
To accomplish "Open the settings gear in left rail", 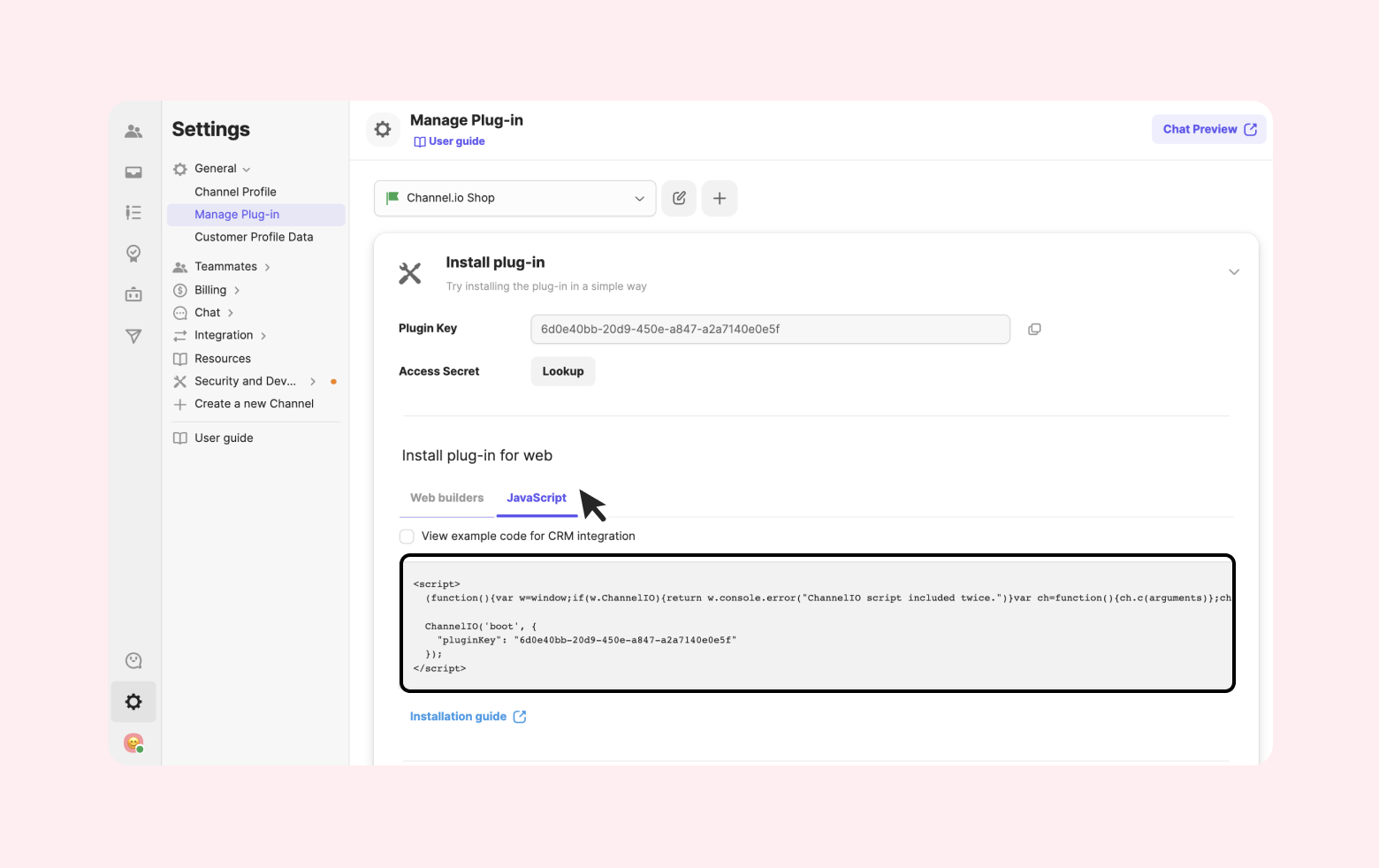I will pos(133,702).
